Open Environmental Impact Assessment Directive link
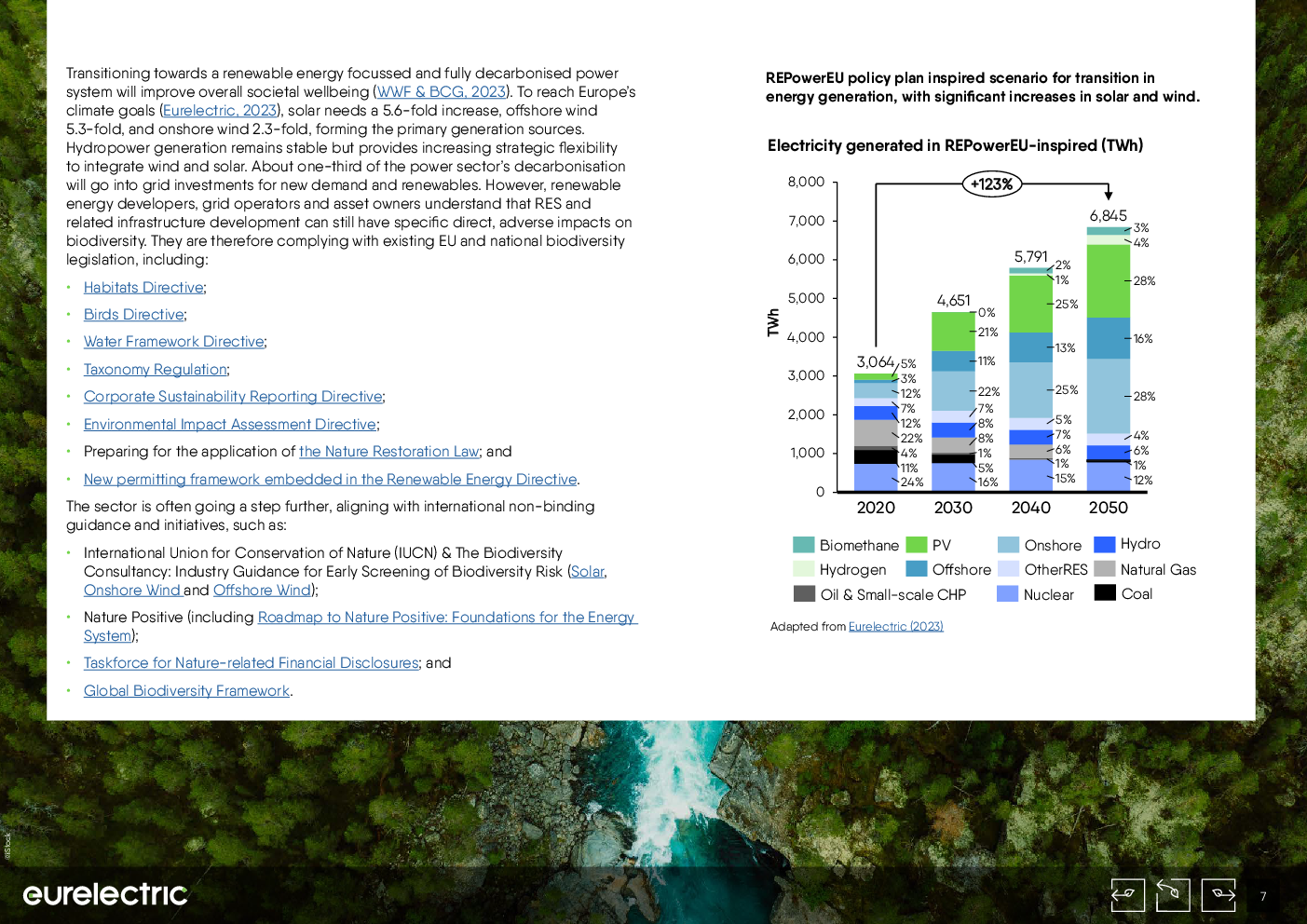 [230, 425]
